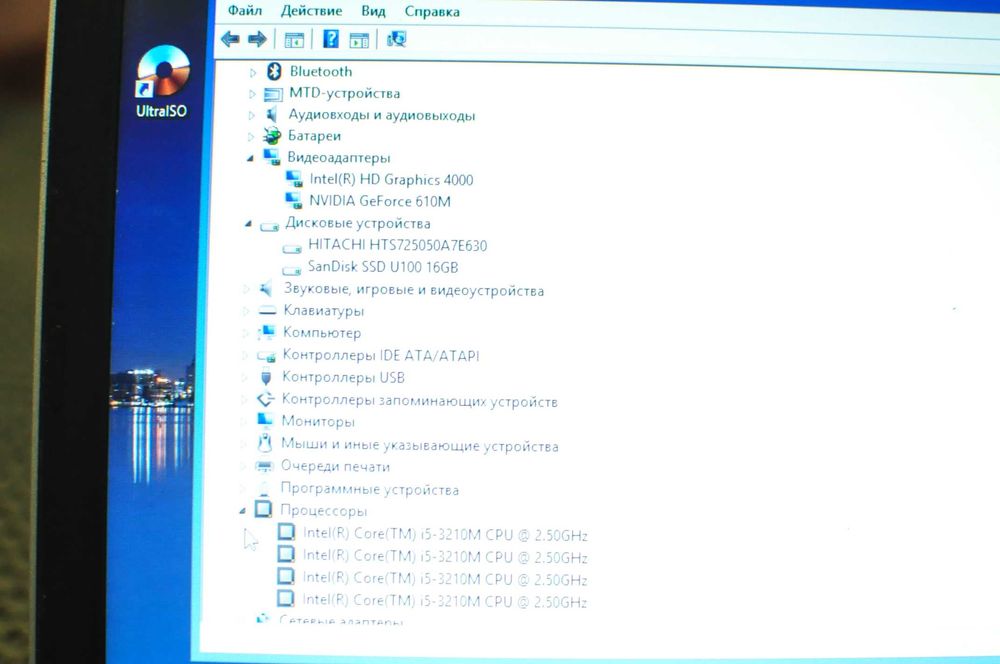Select Видеоадаптеры category label
Image resolution: width=1000 pixels, height=664 pixels.
point(339,158)
